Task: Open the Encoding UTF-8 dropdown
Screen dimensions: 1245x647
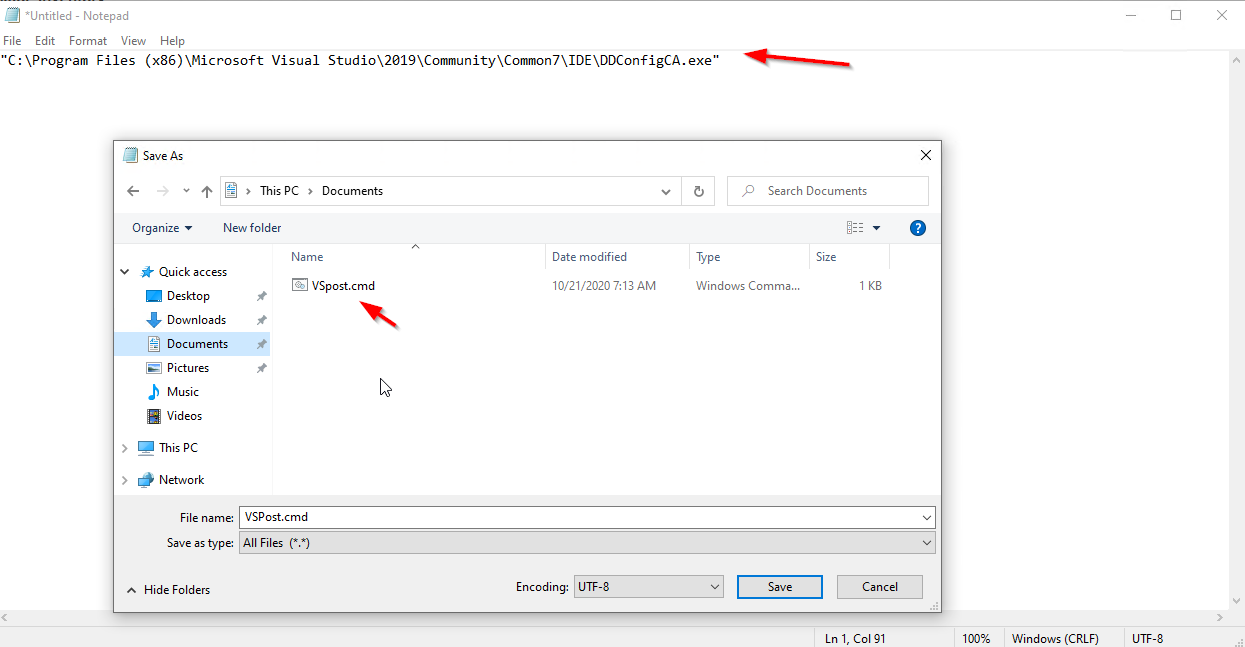Action: click(715, 587)
